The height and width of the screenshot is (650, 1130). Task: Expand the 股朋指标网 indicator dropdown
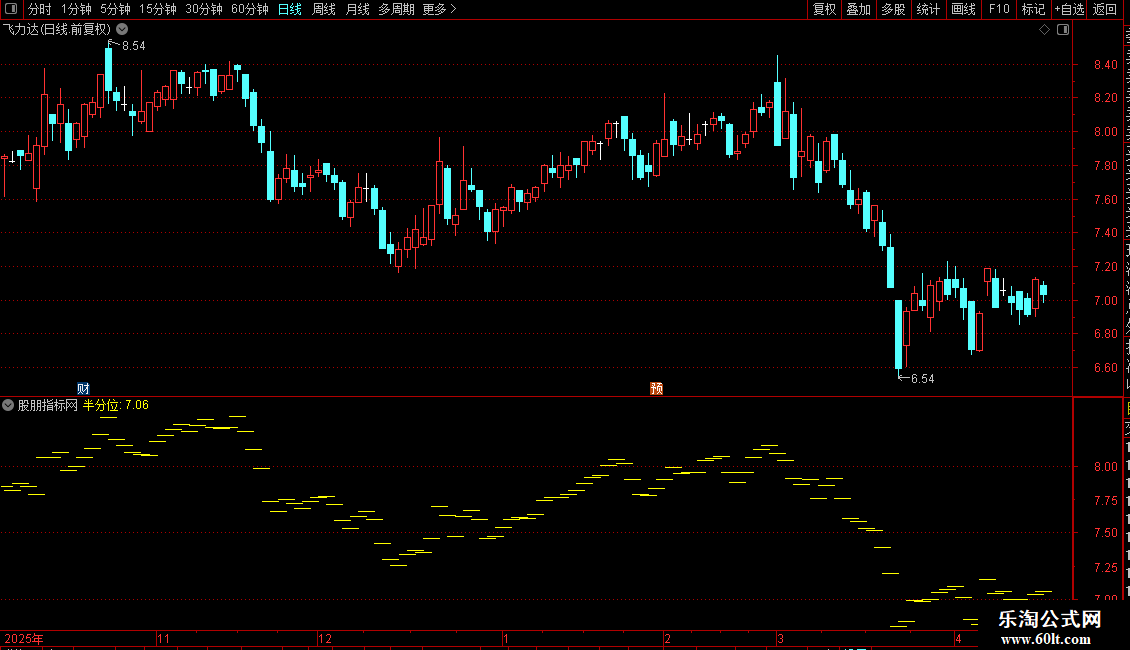8,405
